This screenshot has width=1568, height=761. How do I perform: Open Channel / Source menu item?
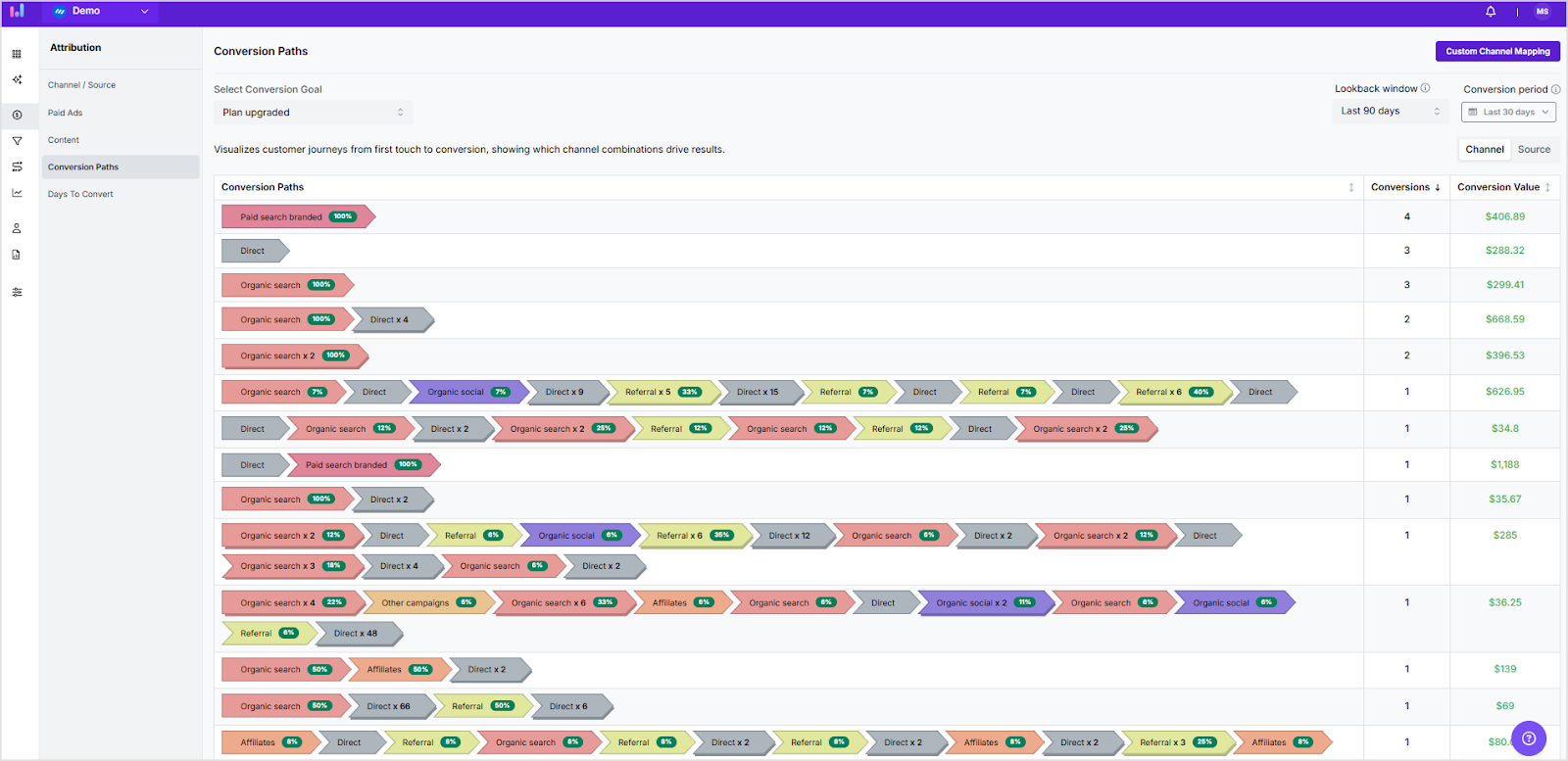(x=81, y=85)
